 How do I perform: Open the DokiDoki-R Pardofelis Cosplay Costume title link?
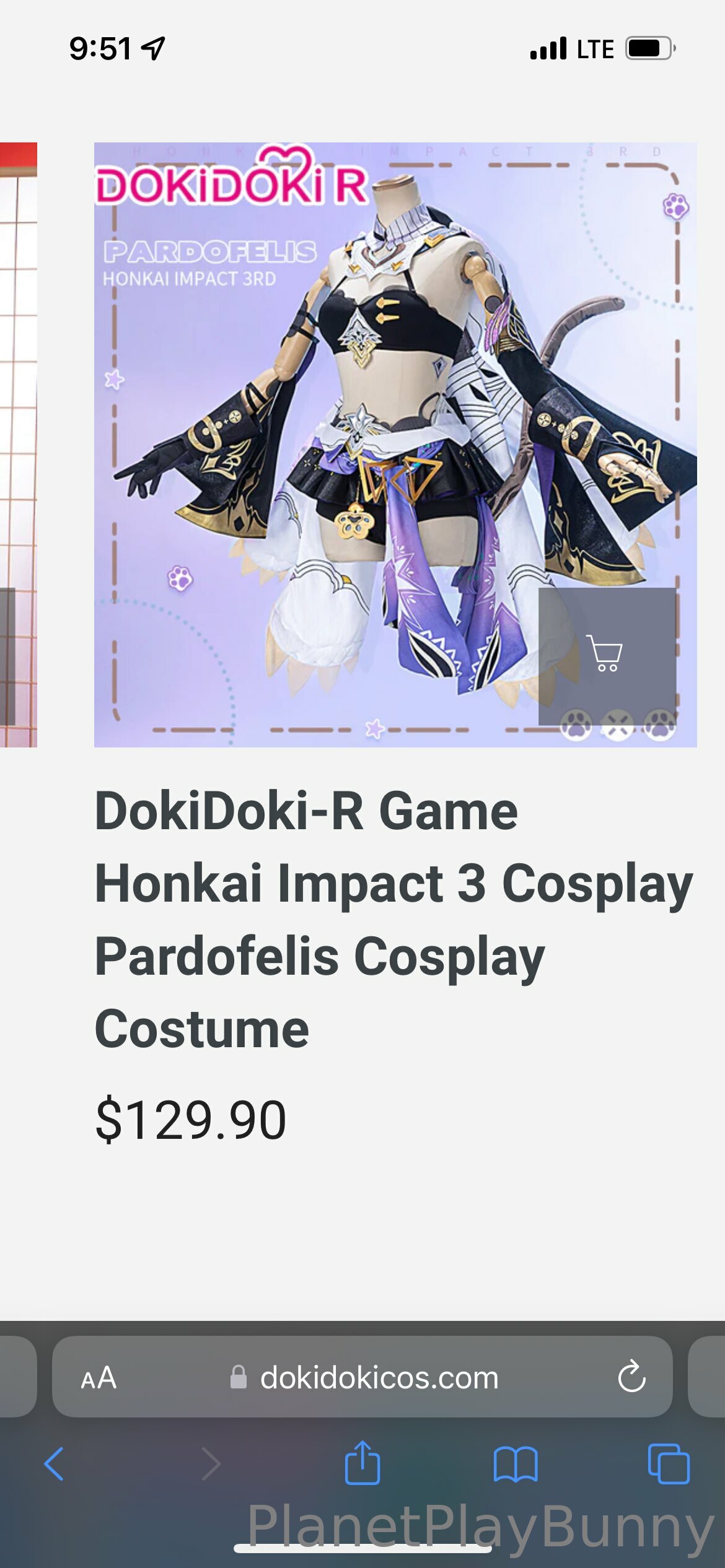pyautogui.click(x=393, y=920)
